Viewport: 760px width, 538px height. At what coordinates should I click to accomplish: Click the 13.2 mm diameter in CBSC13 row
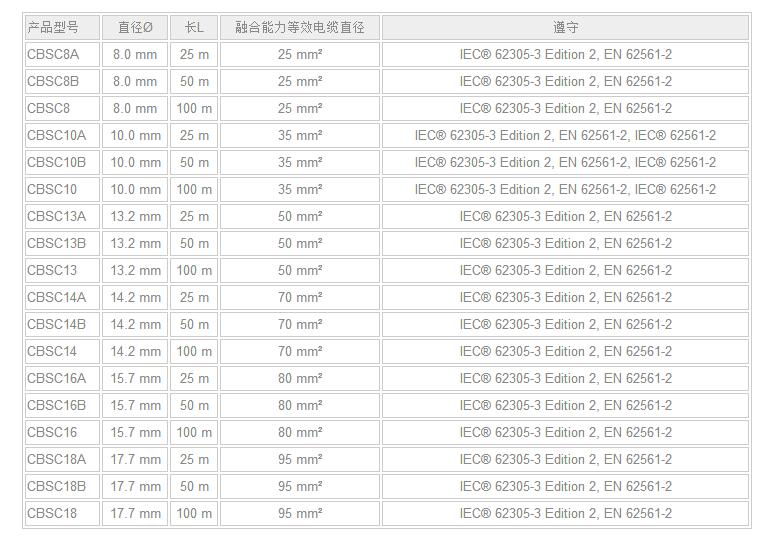pyautogui.click(x=135, y=270)
